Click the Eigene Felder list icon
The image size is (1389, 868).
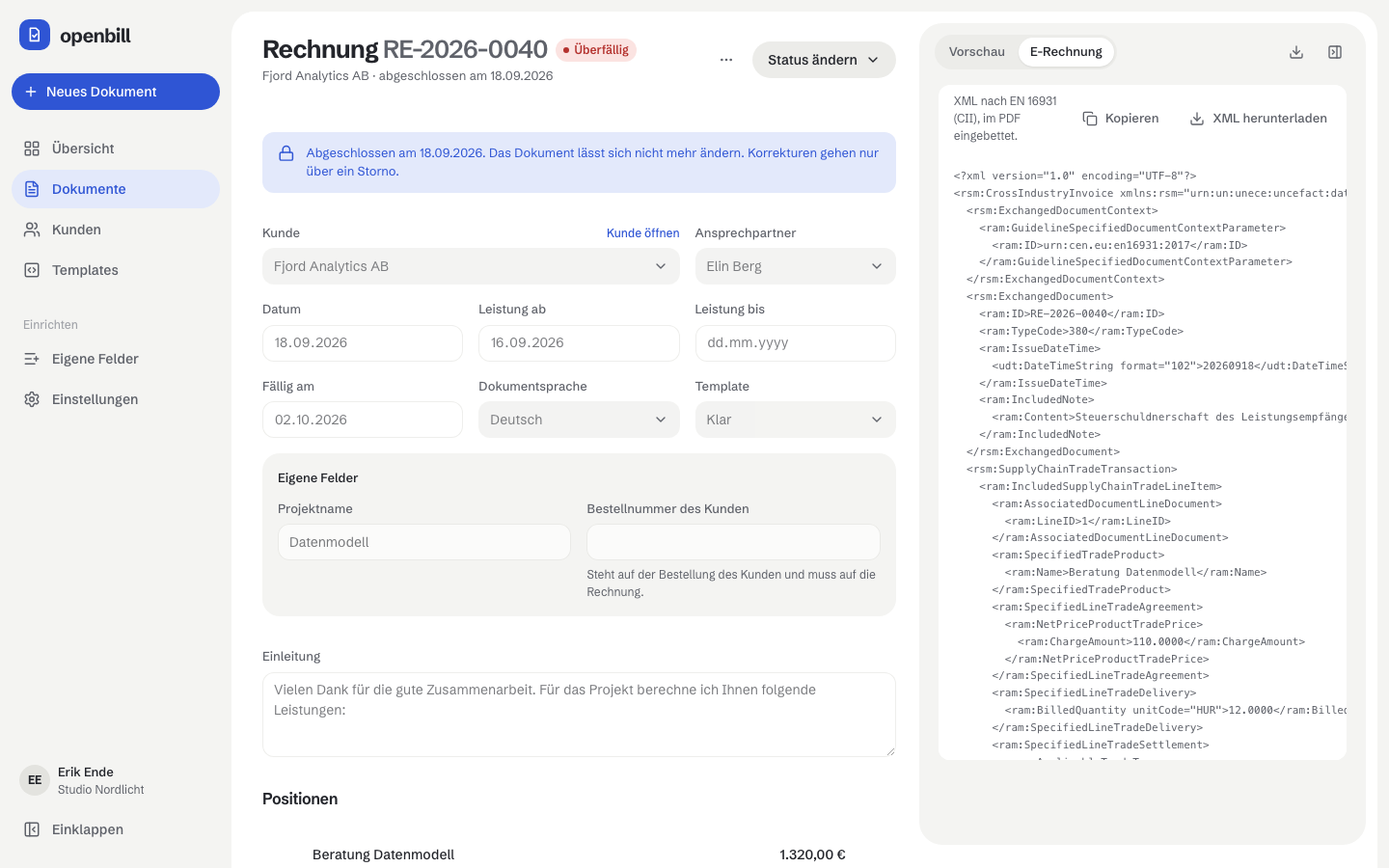(x=32, y=359)
